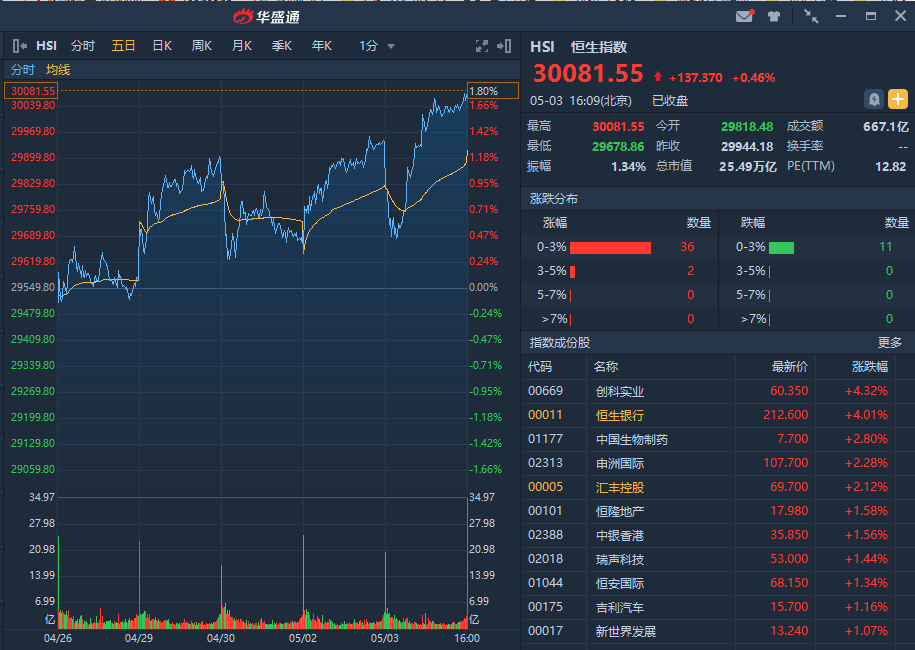Screen dimensions: 915x650
Task: Switch to 日K chart tab
Action: click(x=162, y=46)
